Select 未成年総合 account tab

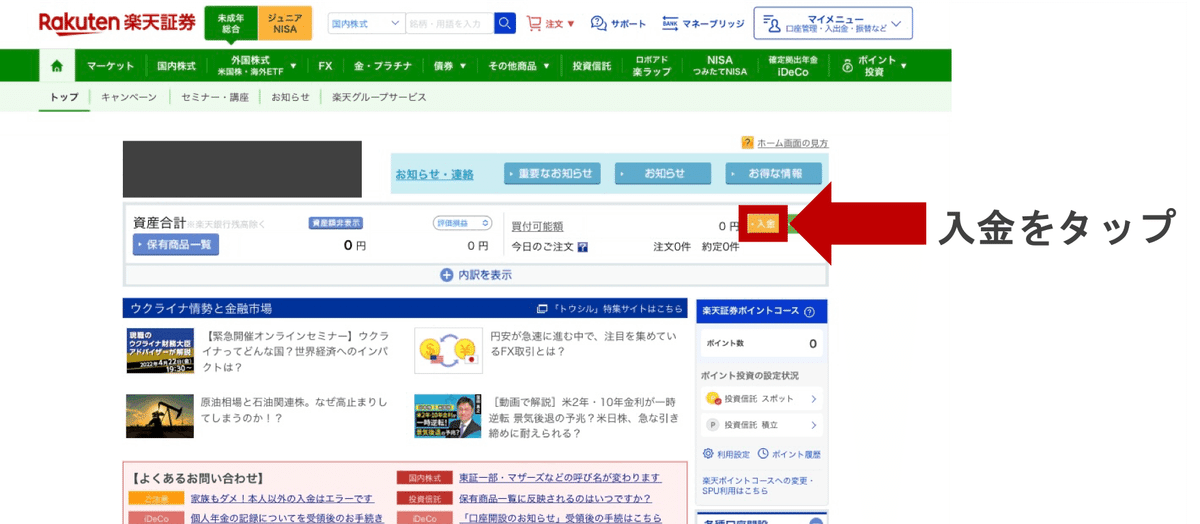click(x=231, y=23)
